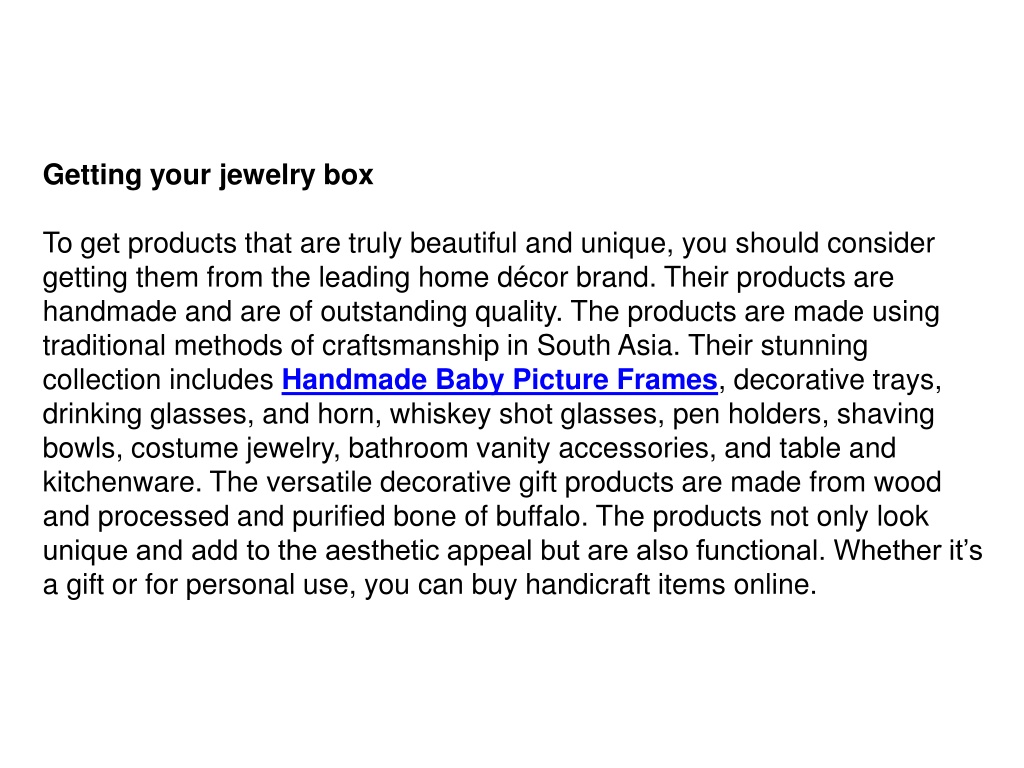This screenshot has height=768, width=1024.
Task: Click the phrase "collection includes" before the link
Action: click(158, 380)
